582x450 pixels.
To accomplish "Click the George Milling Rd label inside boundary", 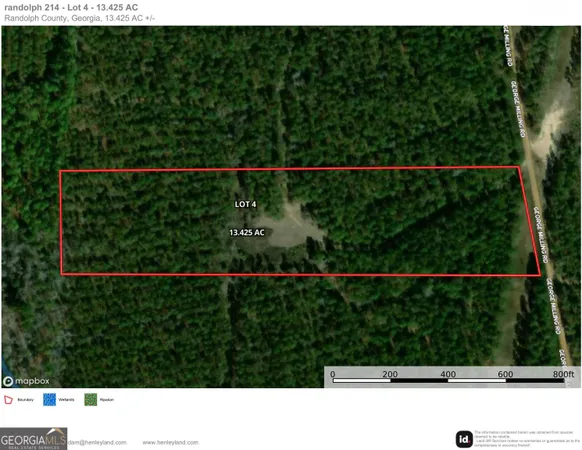I will tap(541, 235).
